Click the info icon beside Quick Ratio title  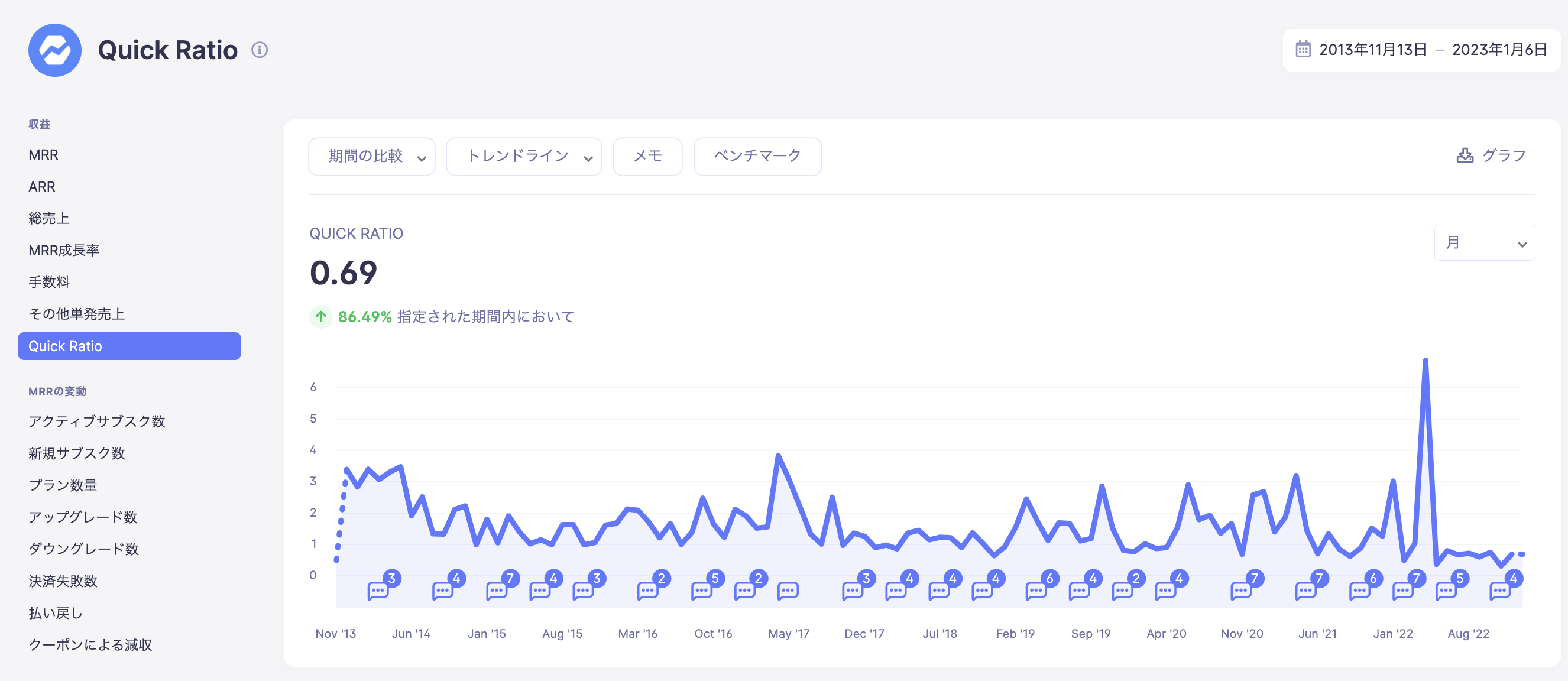260,50
